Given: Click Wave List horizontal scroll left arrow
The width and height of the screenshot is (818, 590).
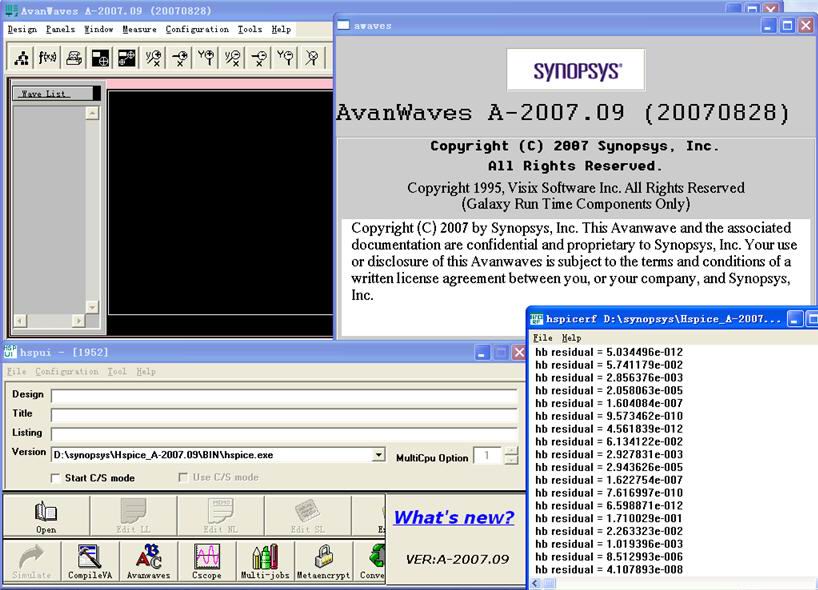Looking at the screenshot, I should pyautogui.click(x=20, y=321).
